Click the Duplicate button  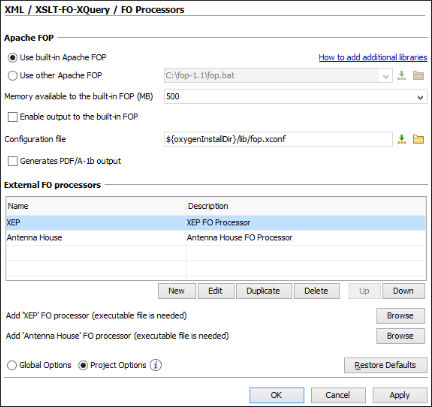pos(264,291)
